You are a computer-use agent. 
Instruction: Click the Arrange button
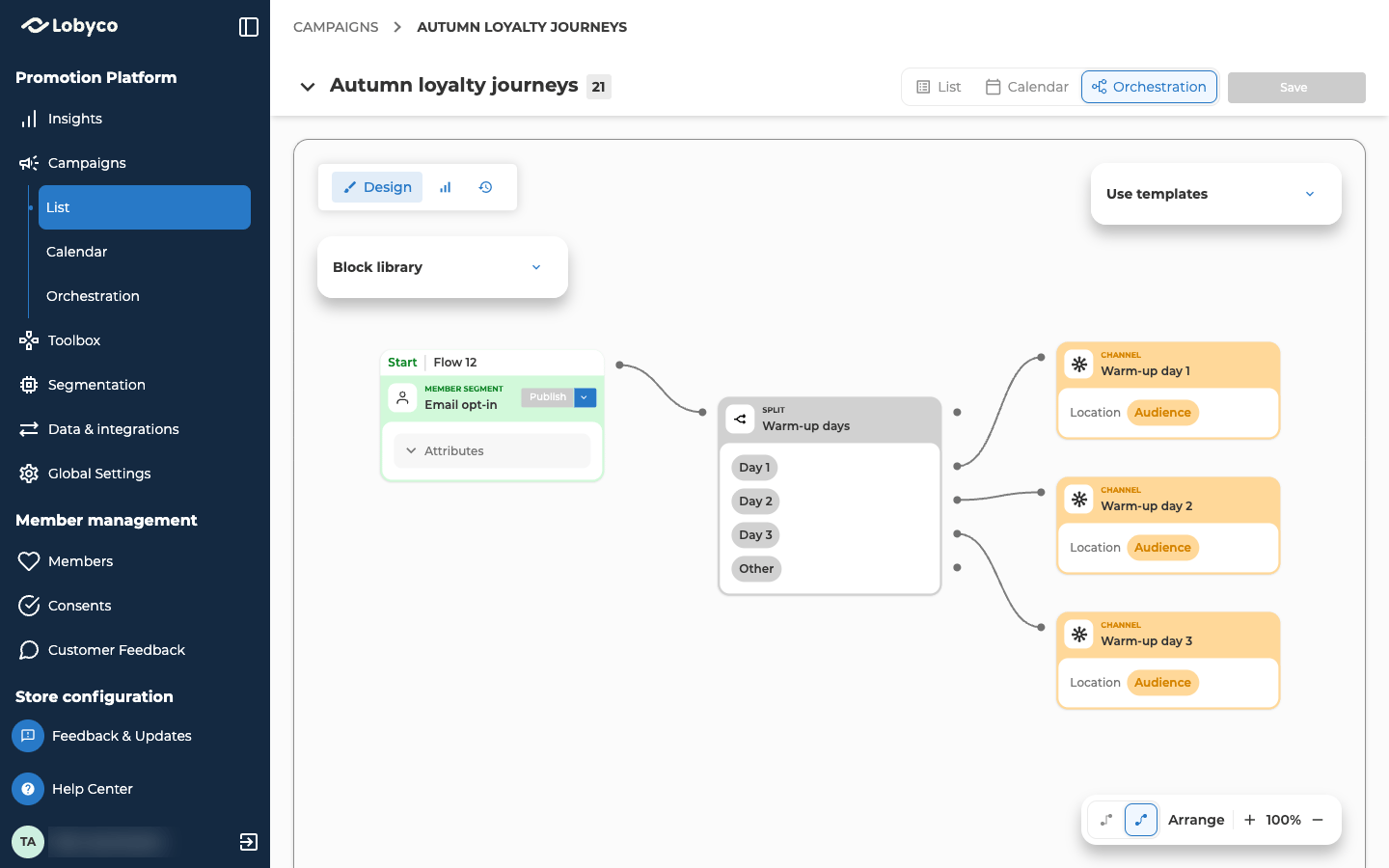(1196, 820)
